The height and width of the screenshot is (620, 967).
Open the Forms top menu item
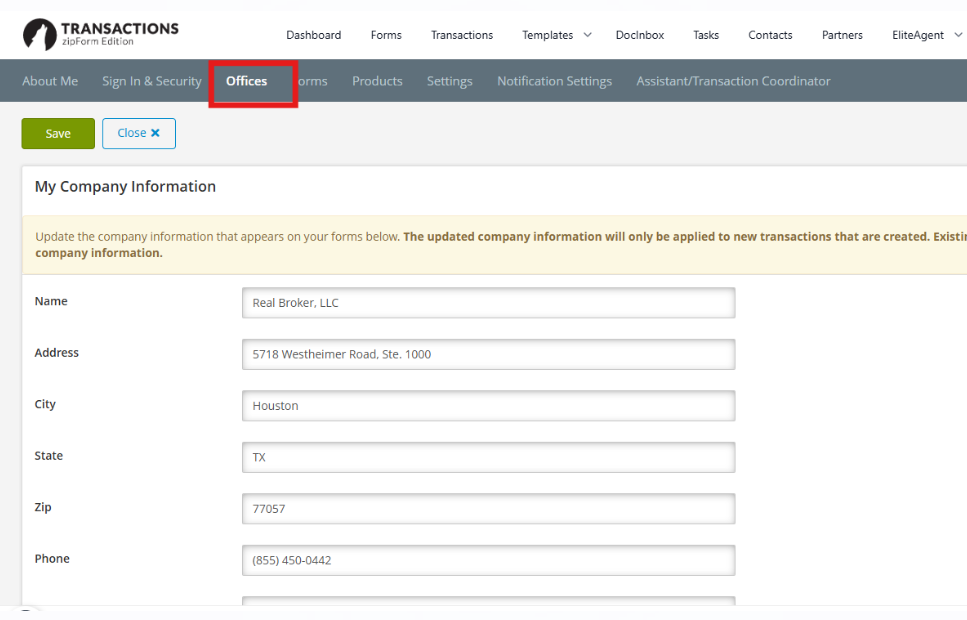[386, 35]
